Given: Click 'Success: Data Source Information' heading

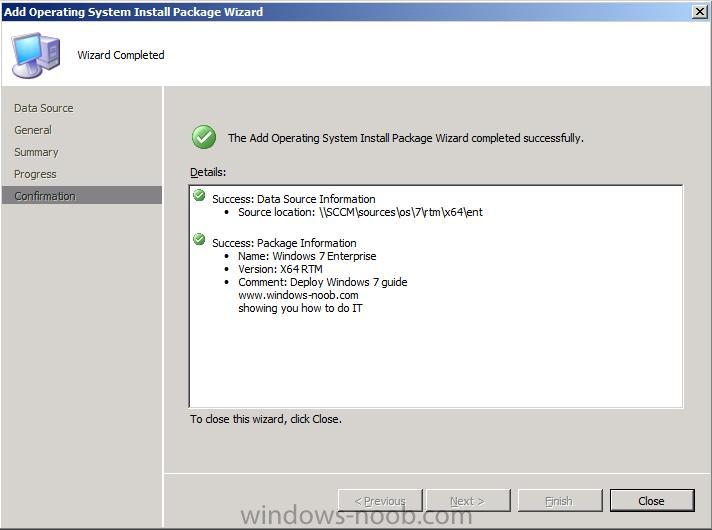Looking at the screenshot, I should pos(294,199).
